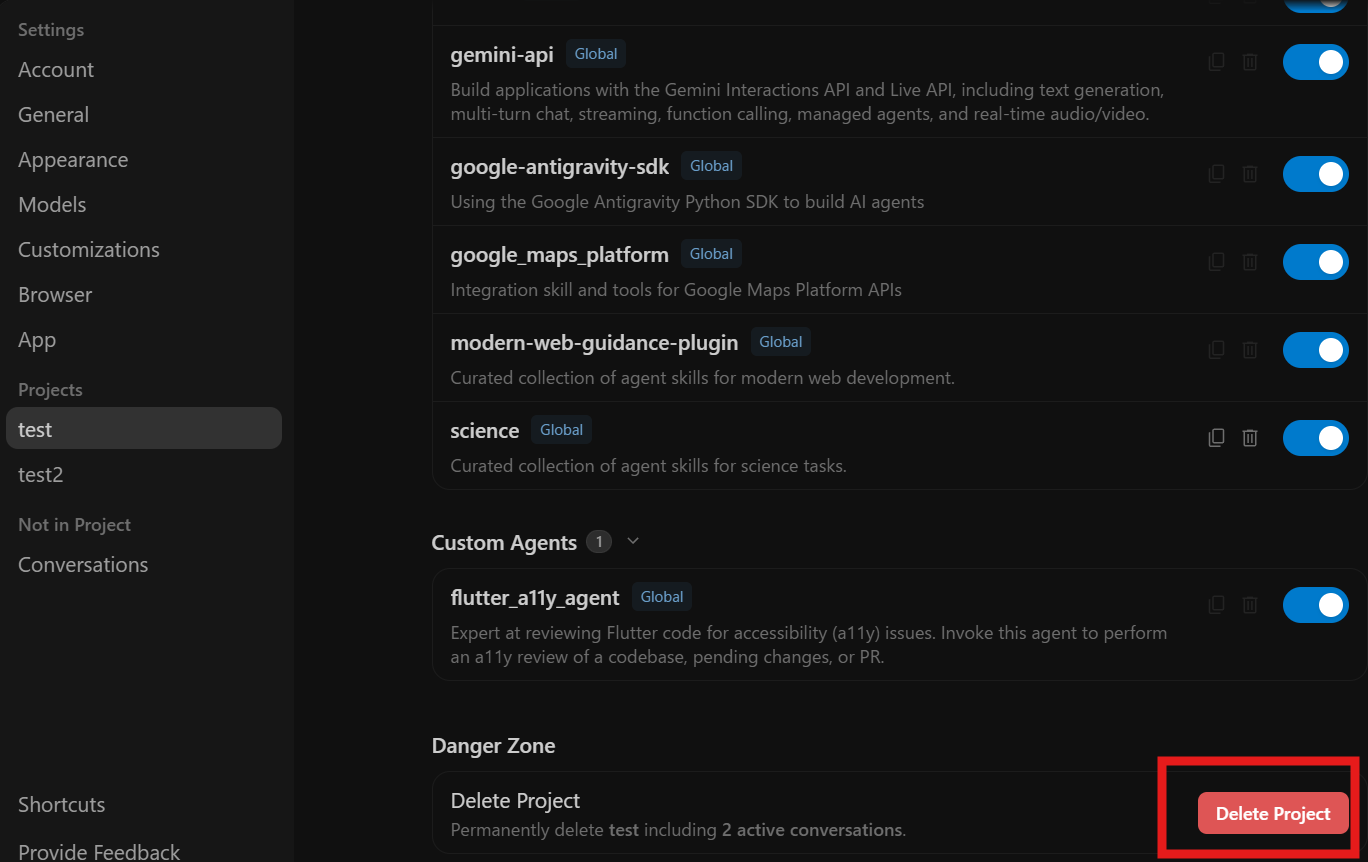This screenshot has height=862, width=1368.
Task: Click the modern-web-guidance-plugin description text
Action: pos(703,378)
